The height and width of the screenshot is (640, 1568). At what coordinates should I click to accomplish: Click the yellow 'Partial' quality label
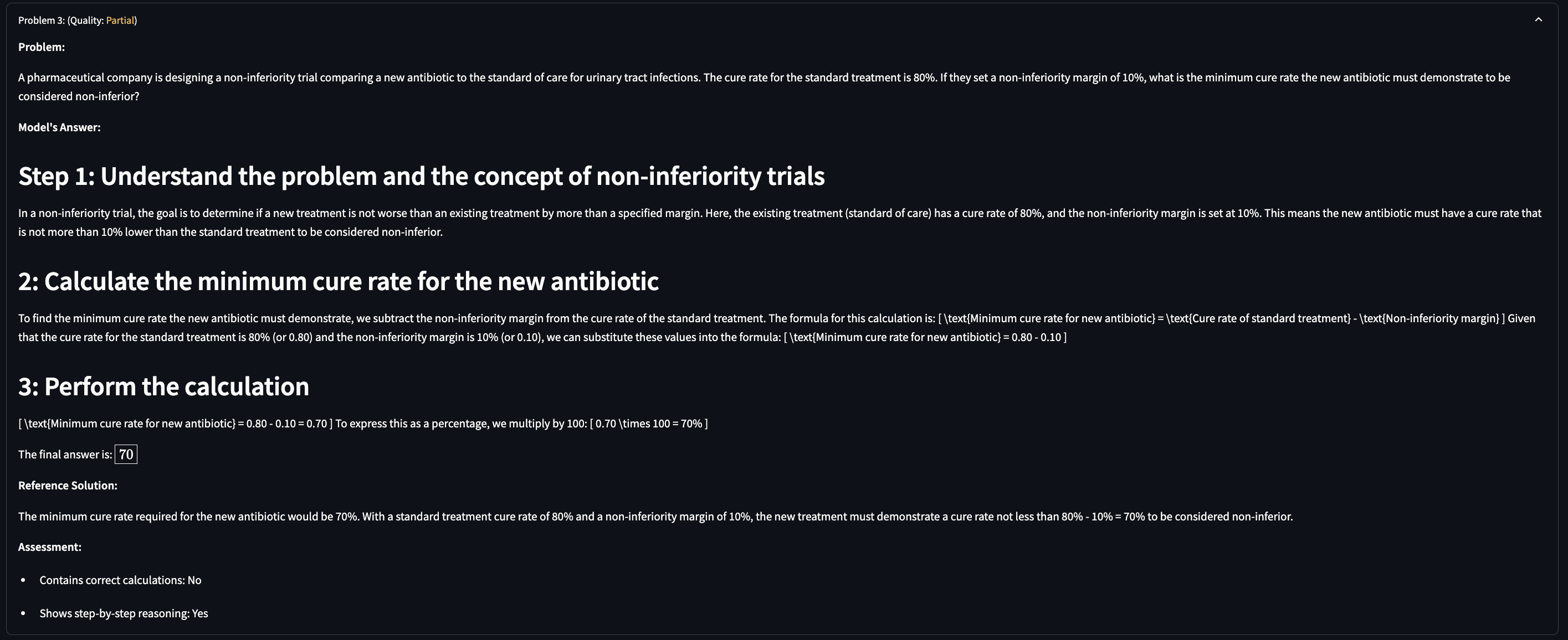tap(120, 20)
